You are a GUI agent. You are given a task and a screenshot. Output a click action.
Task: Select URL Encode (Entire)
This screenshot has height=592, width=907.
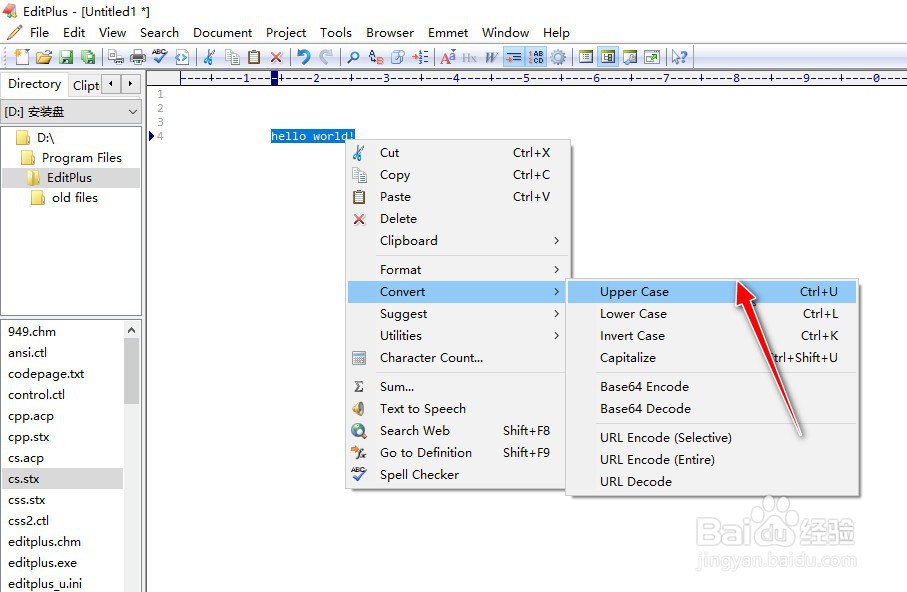click(711, 459)
